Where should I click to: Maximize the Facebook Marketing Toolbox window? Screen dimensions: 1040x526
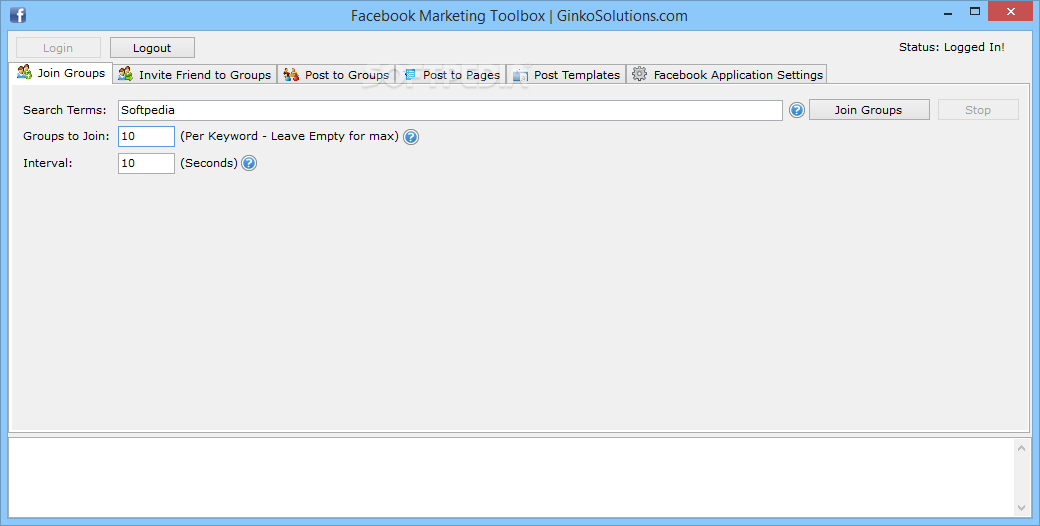tap(975, 12)
